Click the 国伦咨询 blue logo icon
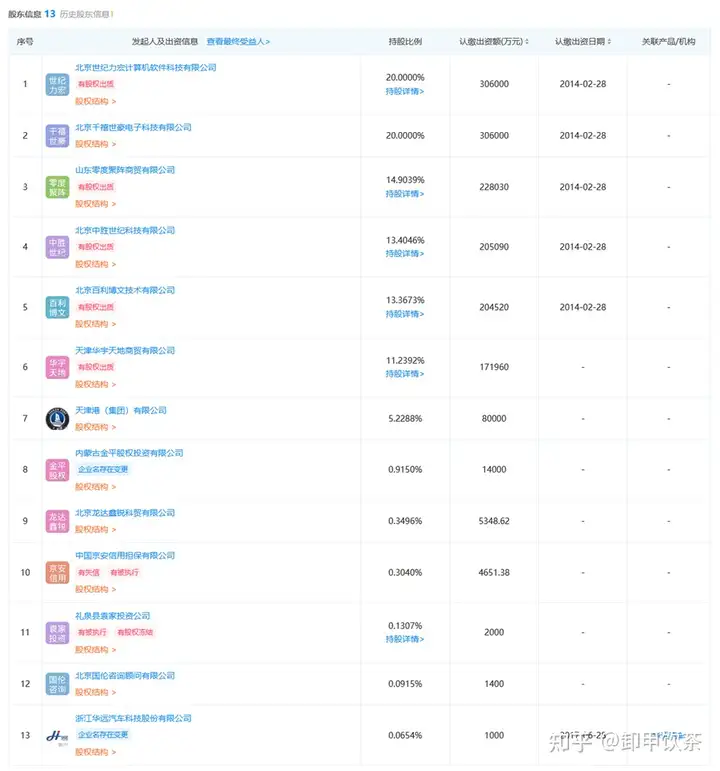Screen dimensions: 720x771 coord(57,684)
